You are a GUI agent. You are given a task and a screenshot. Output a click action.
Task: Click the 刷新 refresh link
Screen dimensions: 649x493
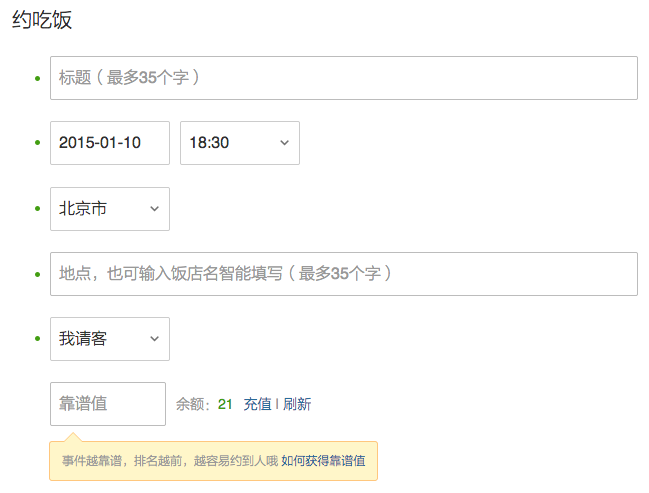(297, 404)
